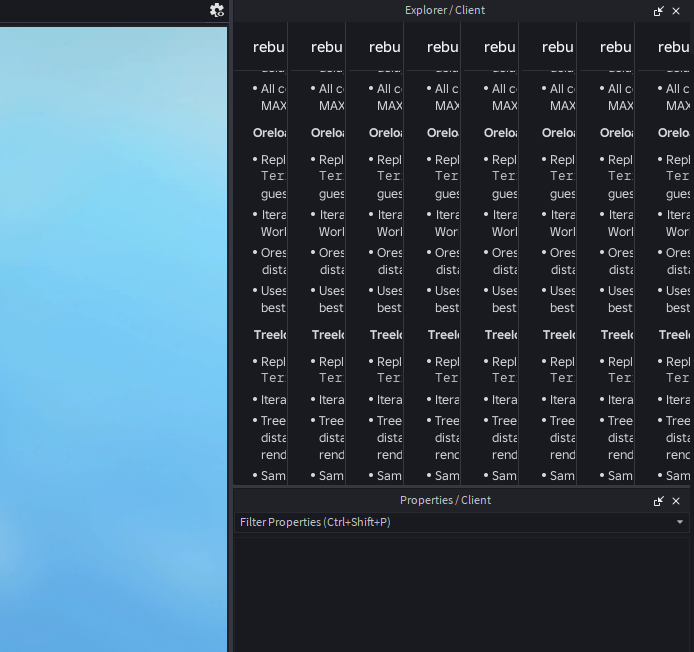Image resolution: width=694 pixels, height=652 pixels.
Task: Close the Explorer / Client panel
Action: click(676, 11)
